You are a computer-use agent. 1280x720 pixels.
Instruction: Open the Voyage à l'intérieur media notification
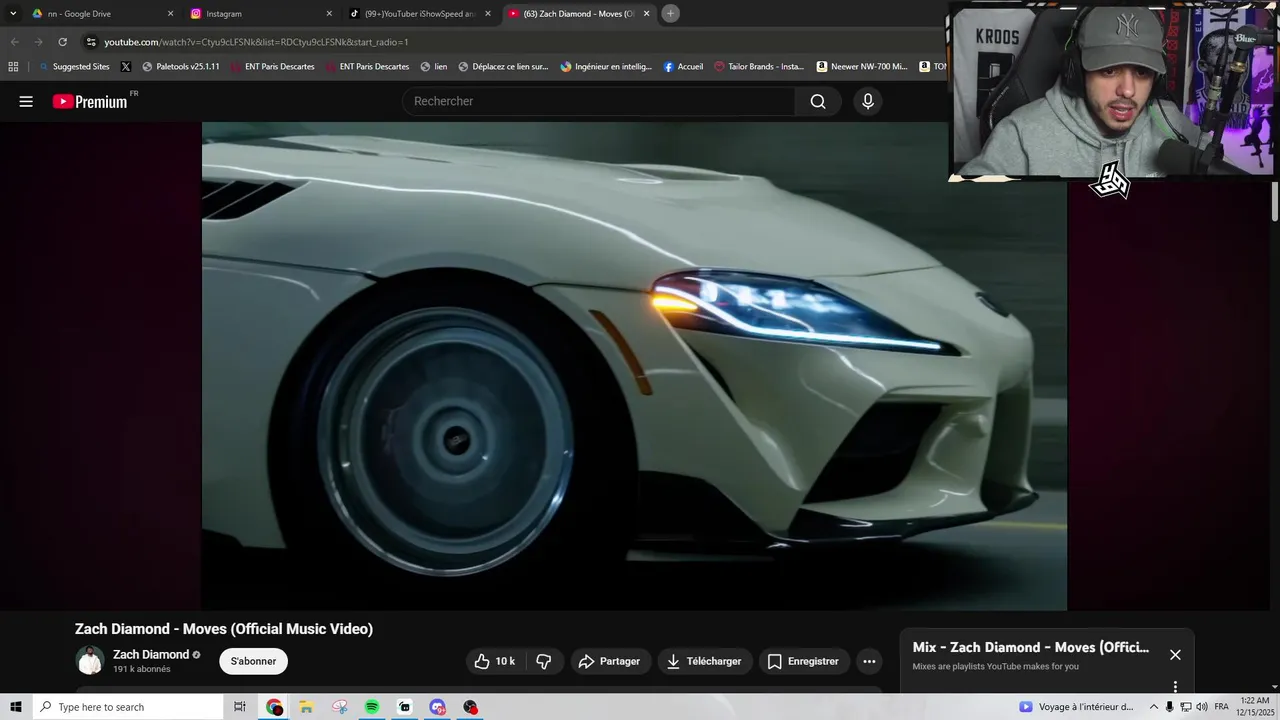pos(1076,707)
